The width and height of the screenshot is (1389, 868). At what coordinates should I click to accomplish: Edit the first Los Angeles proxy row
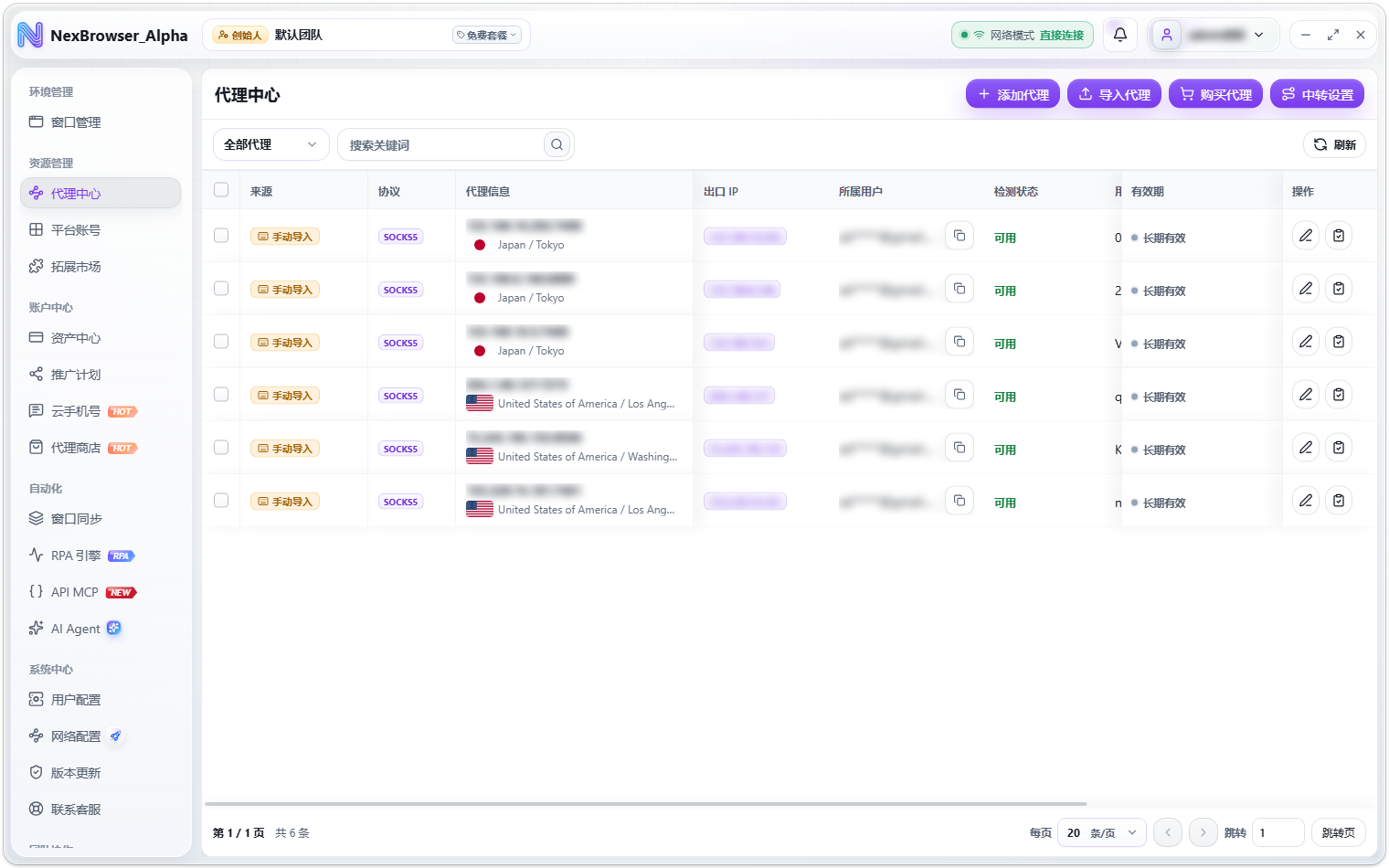pyautogui.click(x=1306, y=395)
